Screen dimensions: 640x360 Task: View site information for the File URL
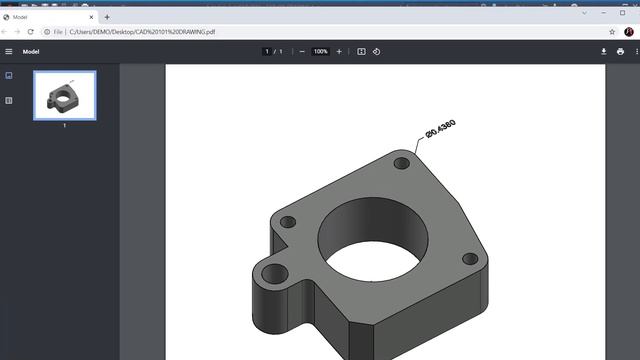47,31
